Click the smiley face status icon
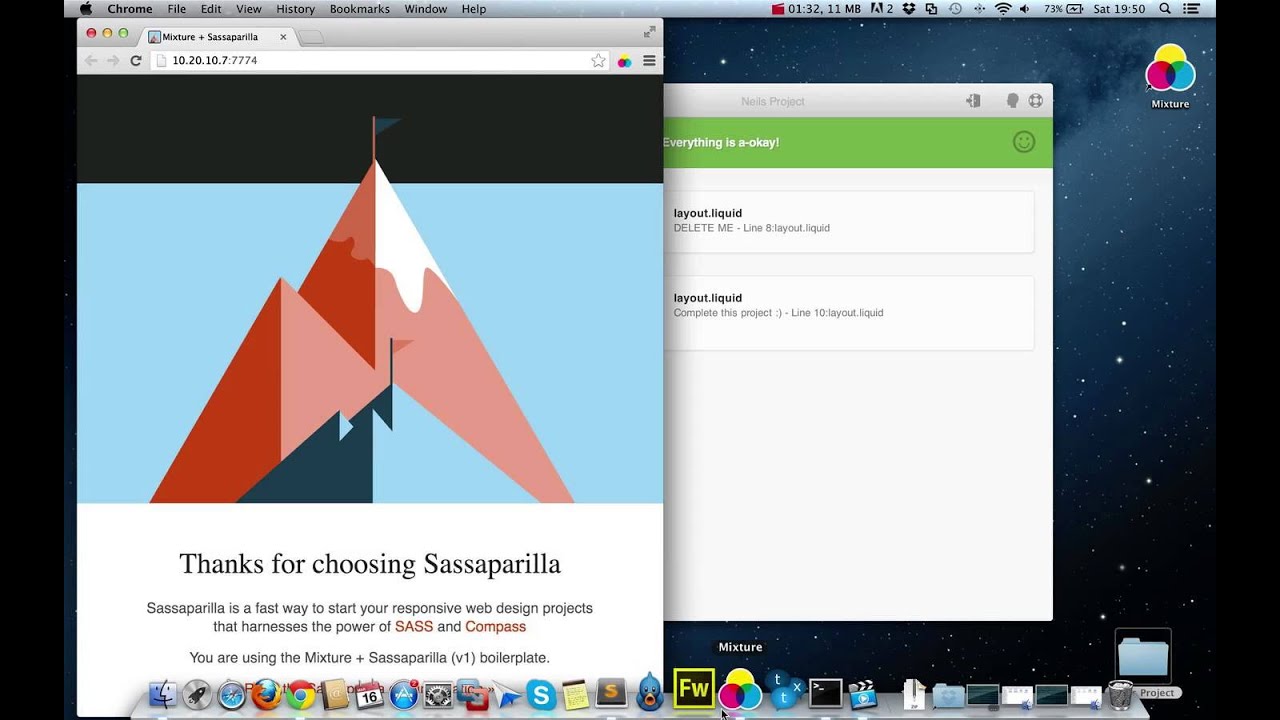Viewport: 1280px width, 720px height. coord(1023,142)
